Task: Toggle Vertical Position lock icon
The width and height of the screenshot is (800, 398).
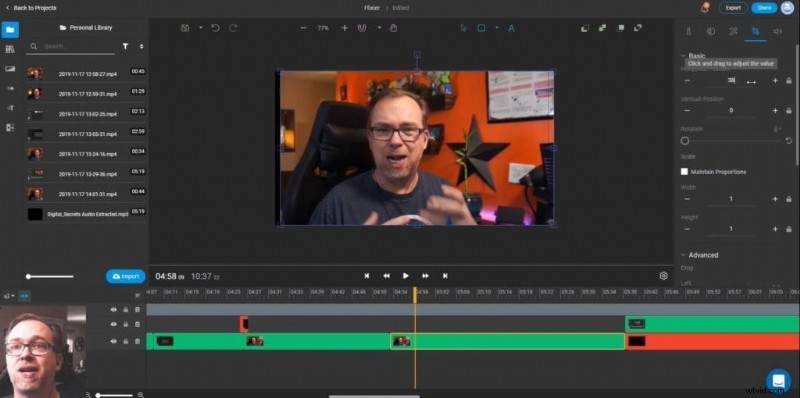Action: tap(789, 110)
